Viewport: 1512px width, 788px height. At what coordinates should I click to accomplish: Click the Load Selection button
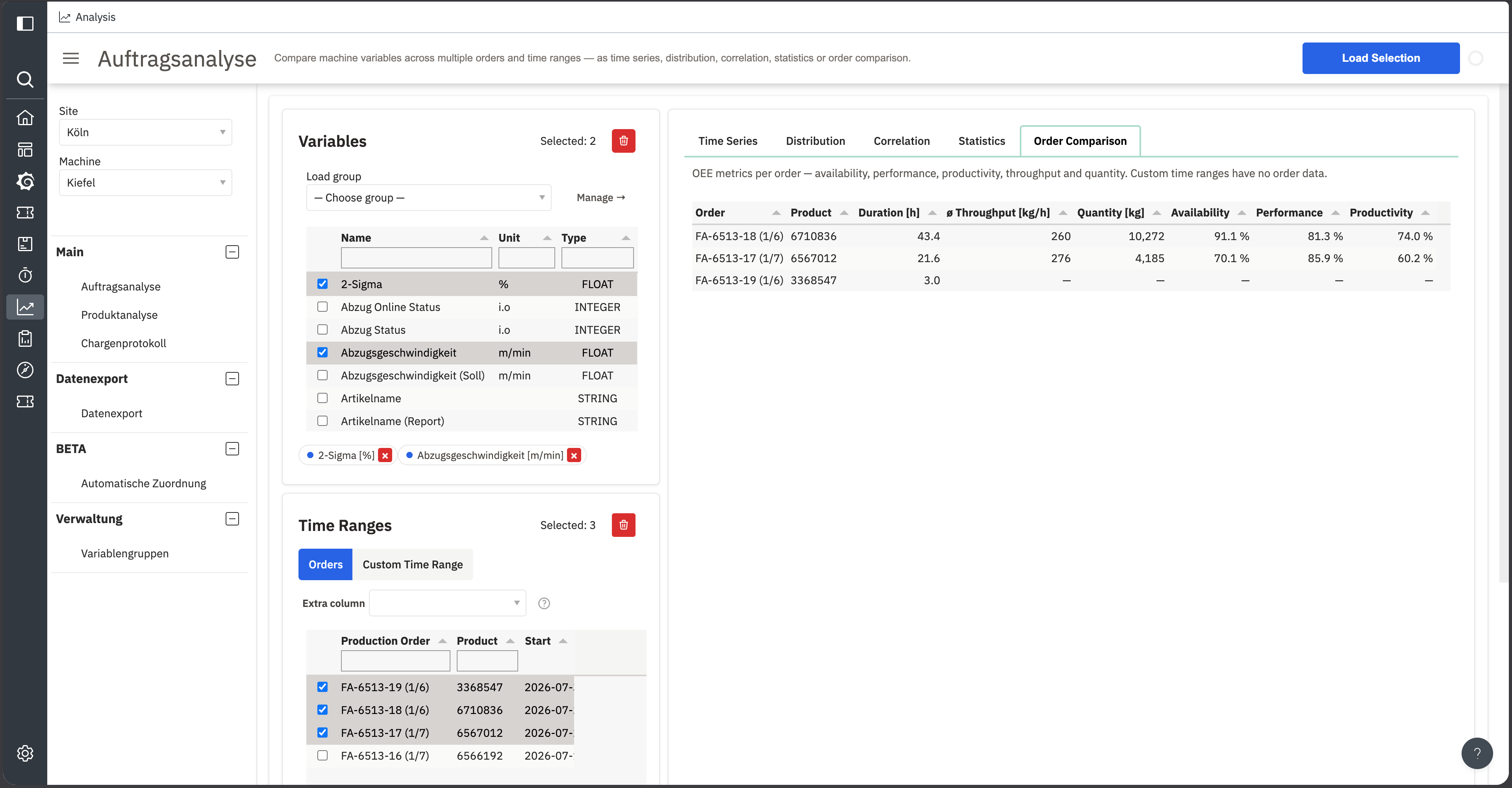click(x=1380, y=58)
